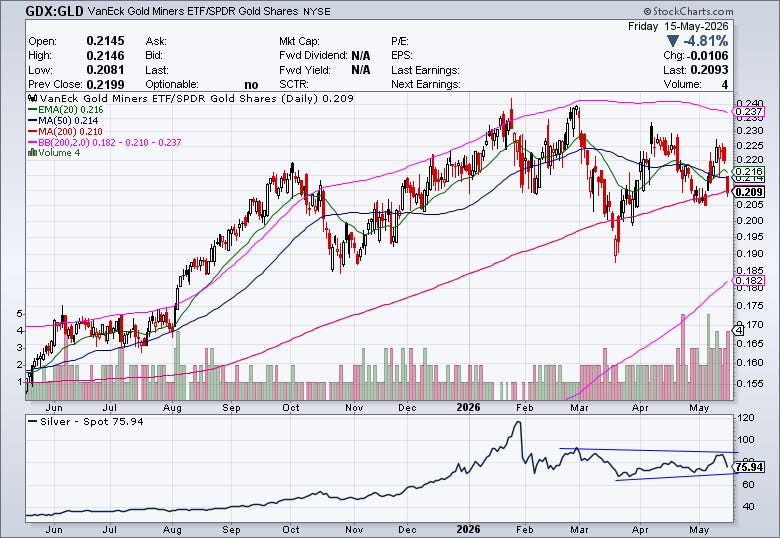780x538 pixels.
Task: Click the 0.200 price axis label
Action: [750, 220]
